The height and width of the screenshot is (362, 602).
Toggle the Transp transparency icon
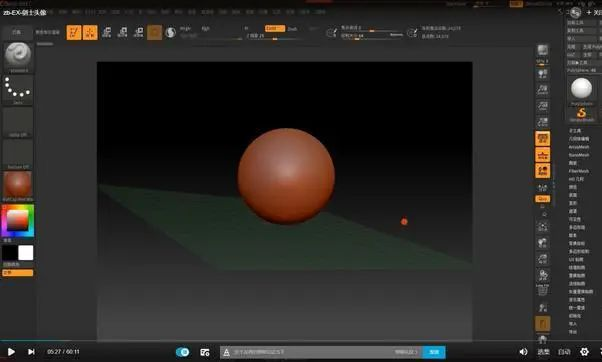pos(542,308)
